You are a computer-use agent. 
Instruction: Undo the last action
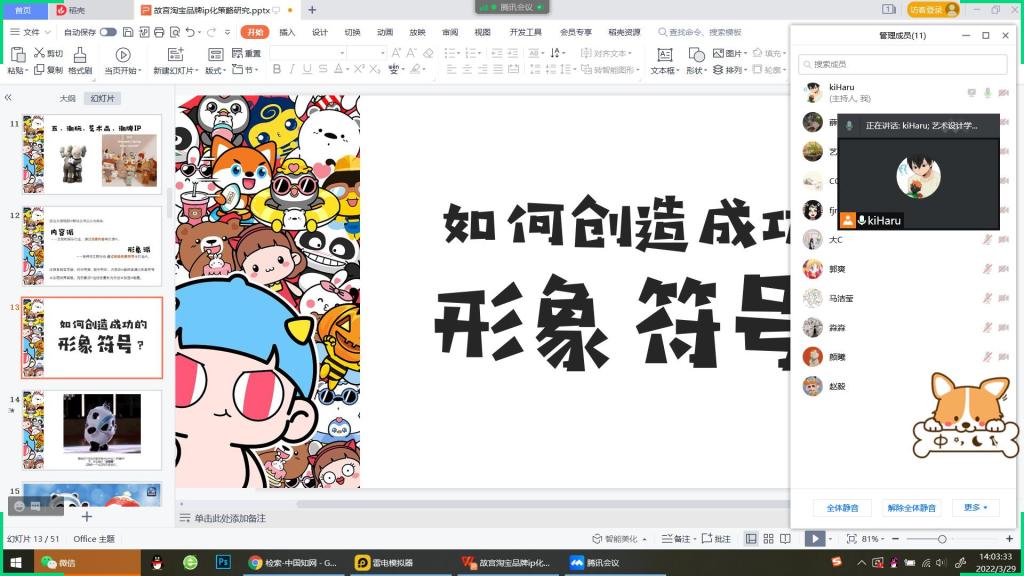(x=190, y=32)
